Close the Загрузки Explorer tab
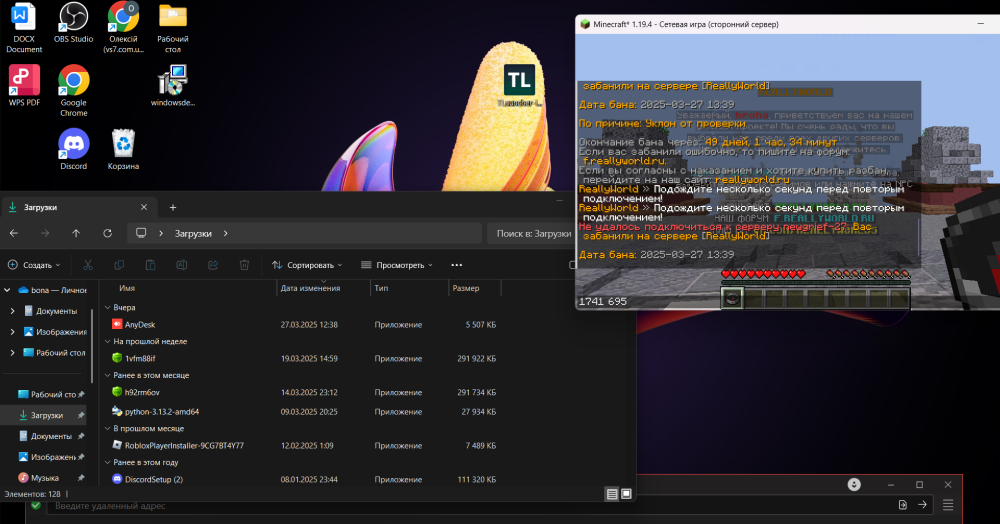 tap(143, 207)
